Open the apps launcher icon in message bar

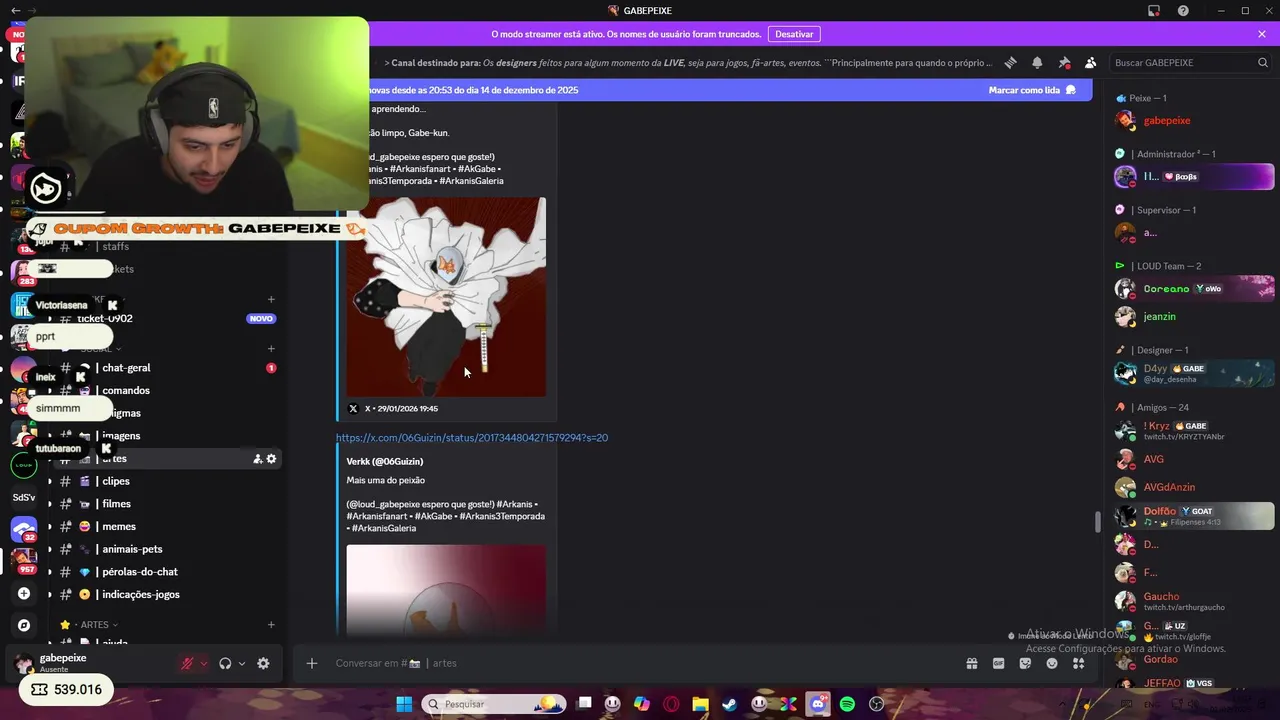pyautogui.click(x=1078, y=663)
